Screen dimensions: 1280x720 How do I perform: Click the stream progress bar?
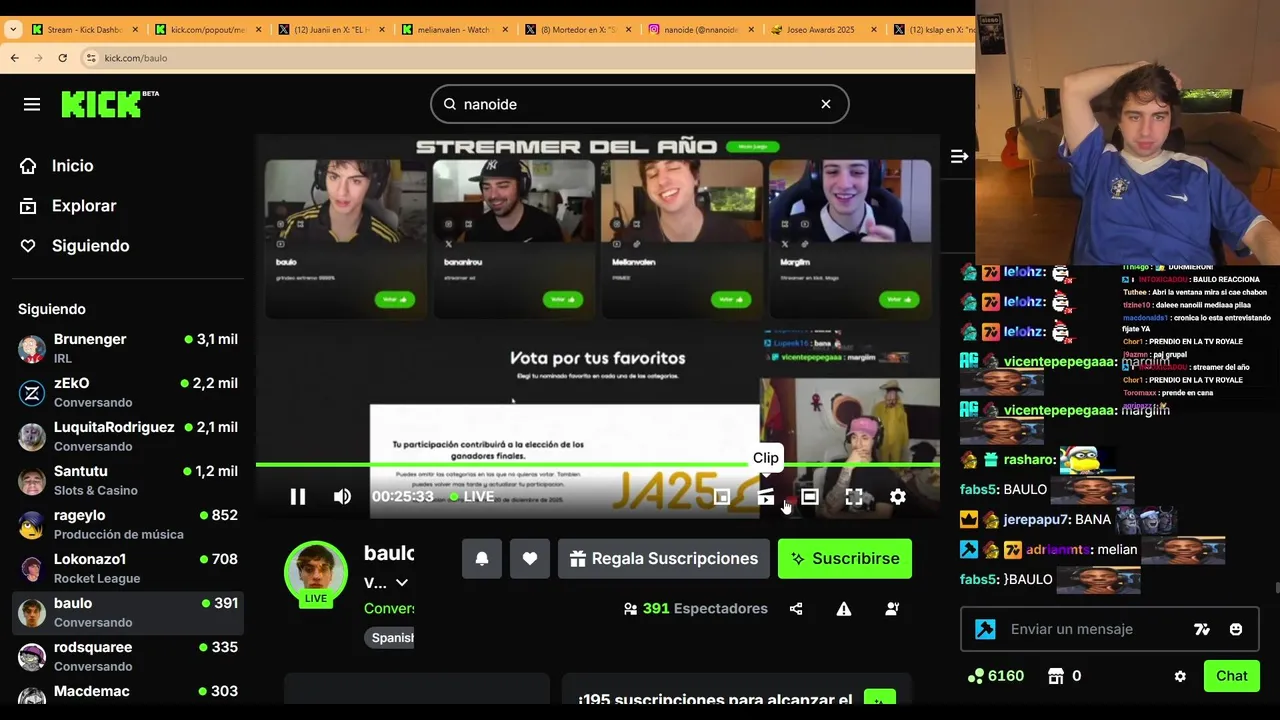pos(597,465)
